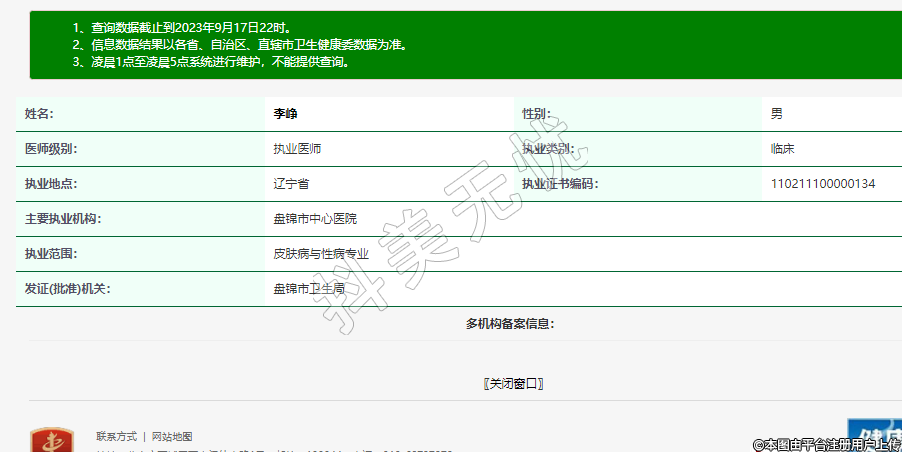Image resolution: width=902 pixels, height=452 pixels.
Task: Click the 多机构备案信息 heading
Action: tap(510, 324)
